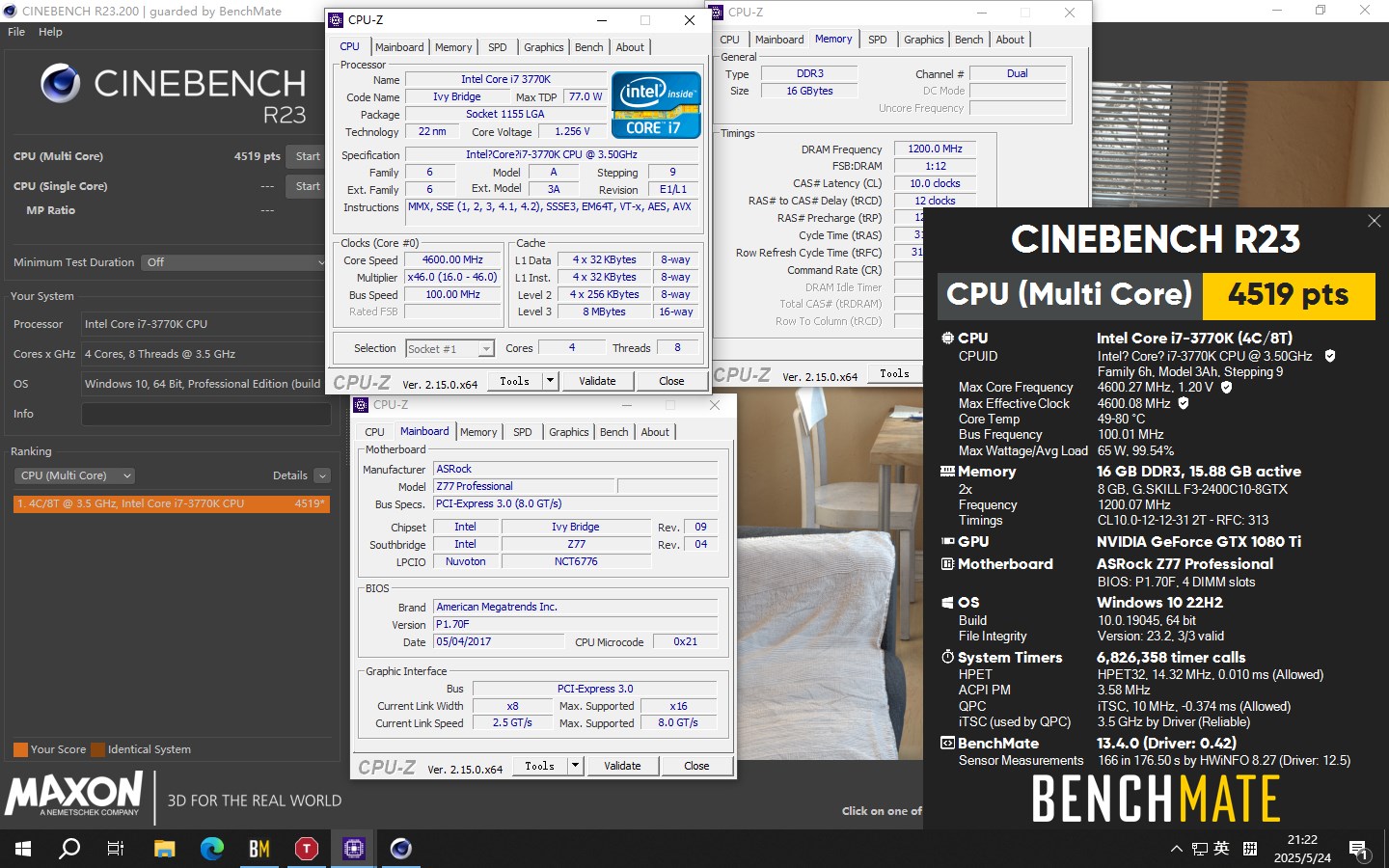The height and width of the screenshot is (868, 1389).
Task: Click the BenchMate section icon beside version
Action: tap(947, 744)
